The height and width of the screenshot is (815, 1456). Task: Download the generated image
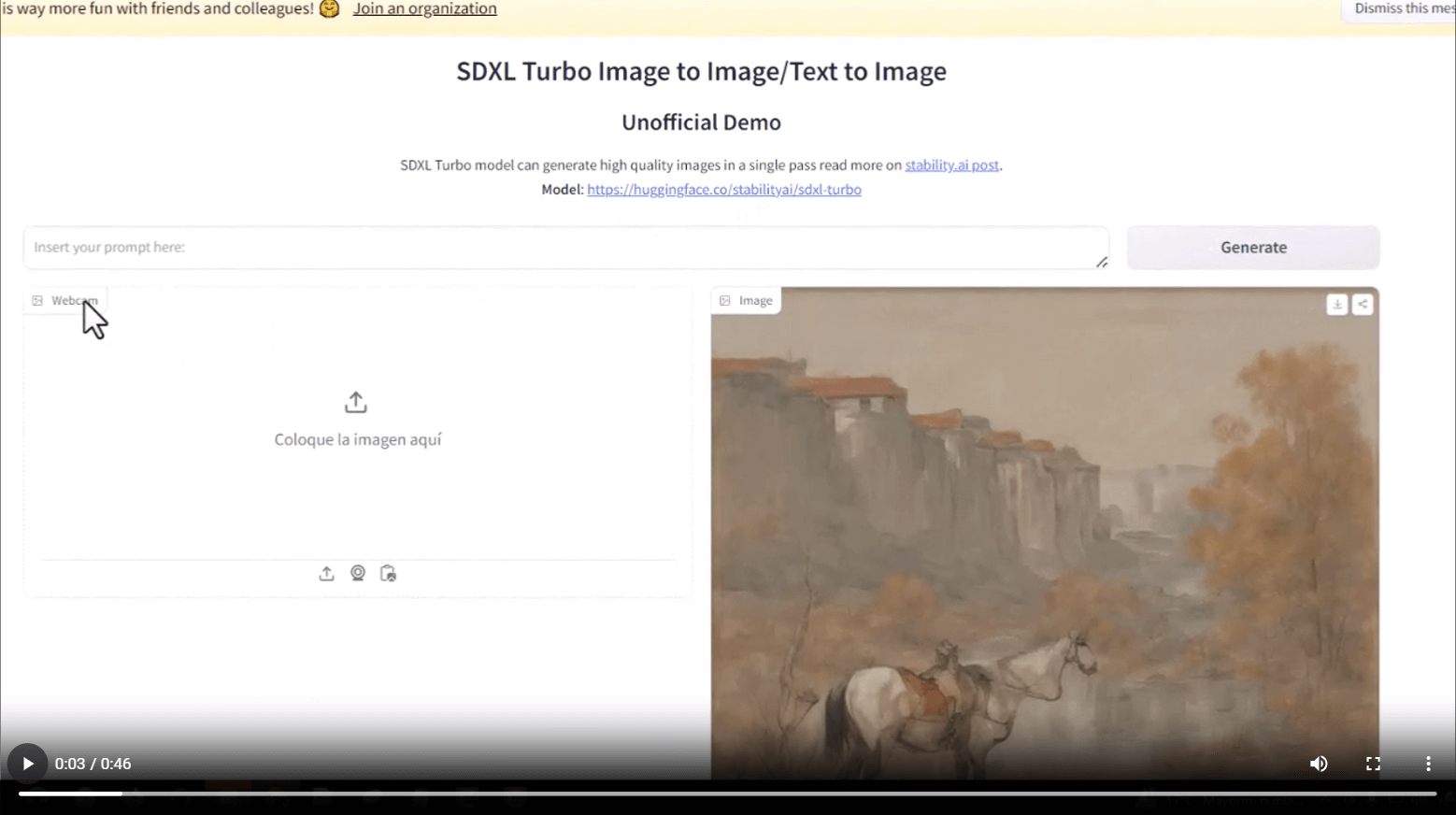1337,304
